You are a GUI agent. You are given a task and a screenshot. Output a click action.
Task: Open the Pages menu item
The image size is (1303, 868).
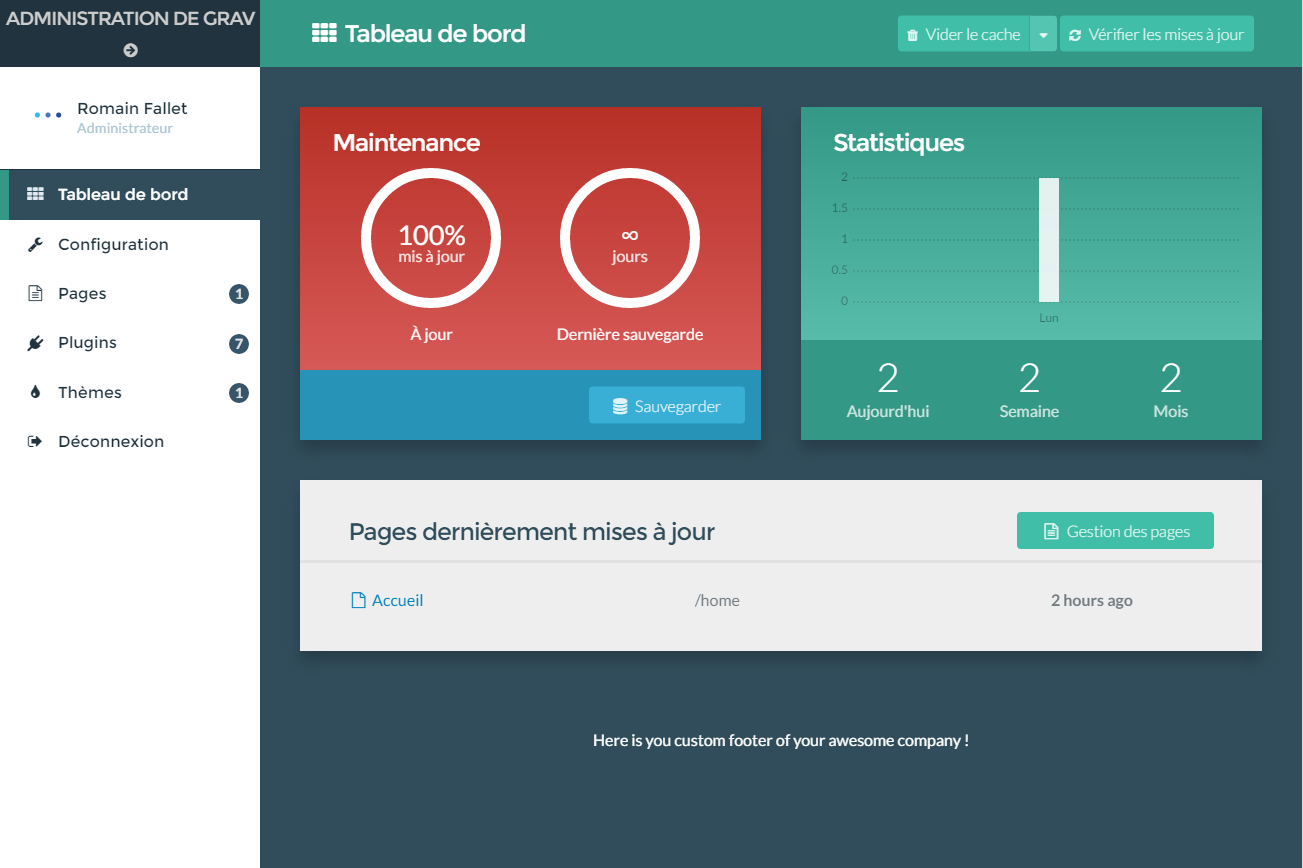click(82, 294)
